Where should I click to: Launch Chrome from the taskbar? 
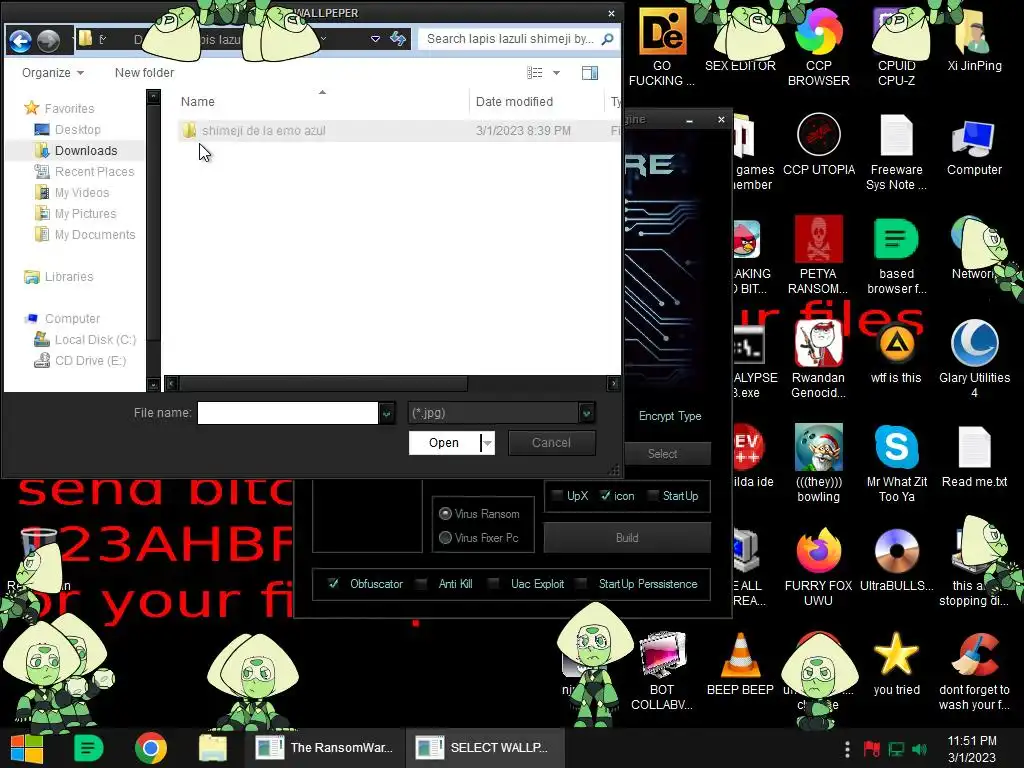[x=150, y=748]
